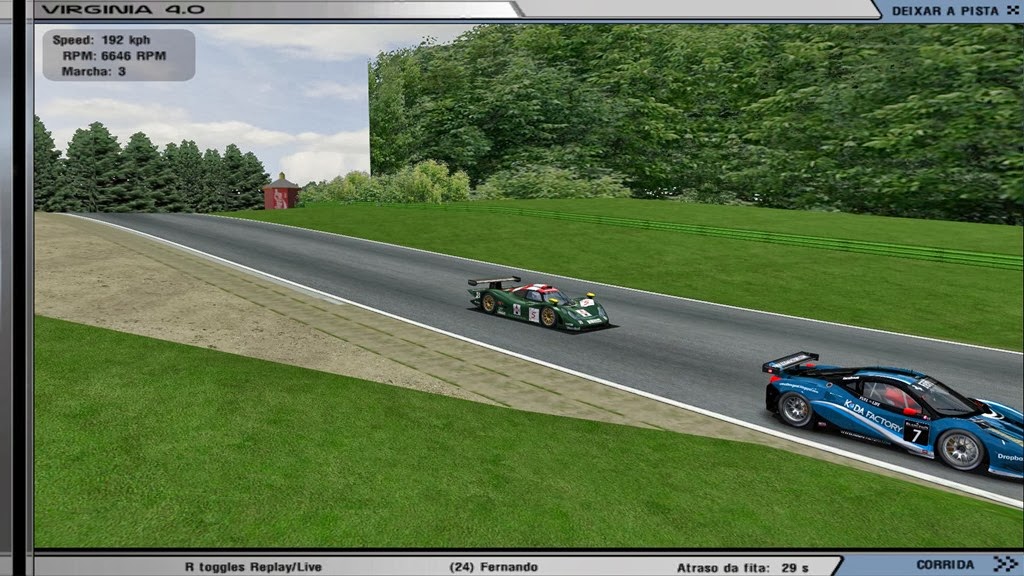
Task: Select the Virginia 4.0 track title
Action: point(123,9)
